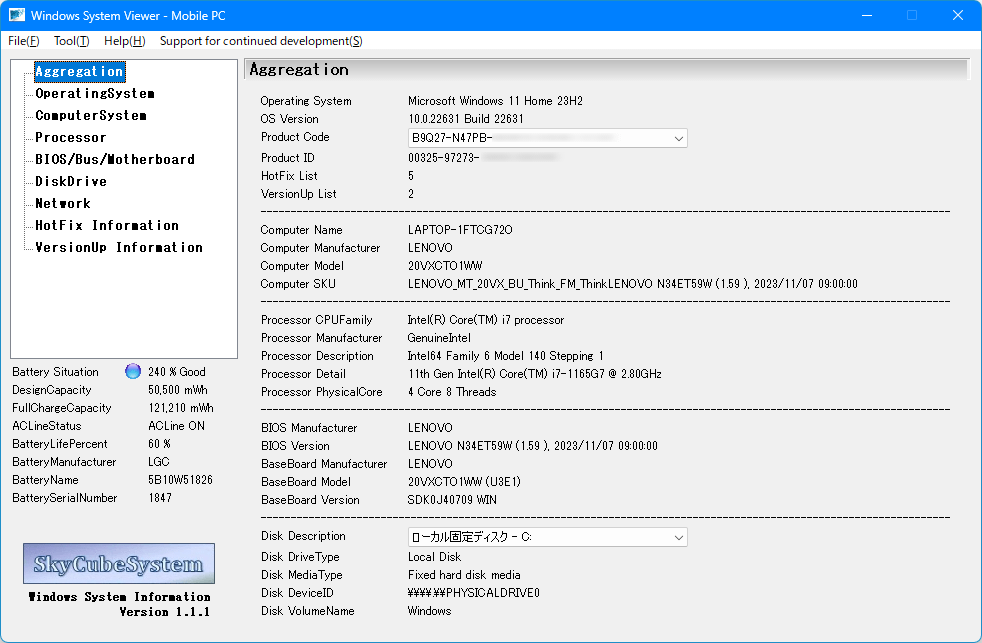The height and width of the screenshot is (643, 982).
Task: Open Support for continued development menu
Action: 261,41
